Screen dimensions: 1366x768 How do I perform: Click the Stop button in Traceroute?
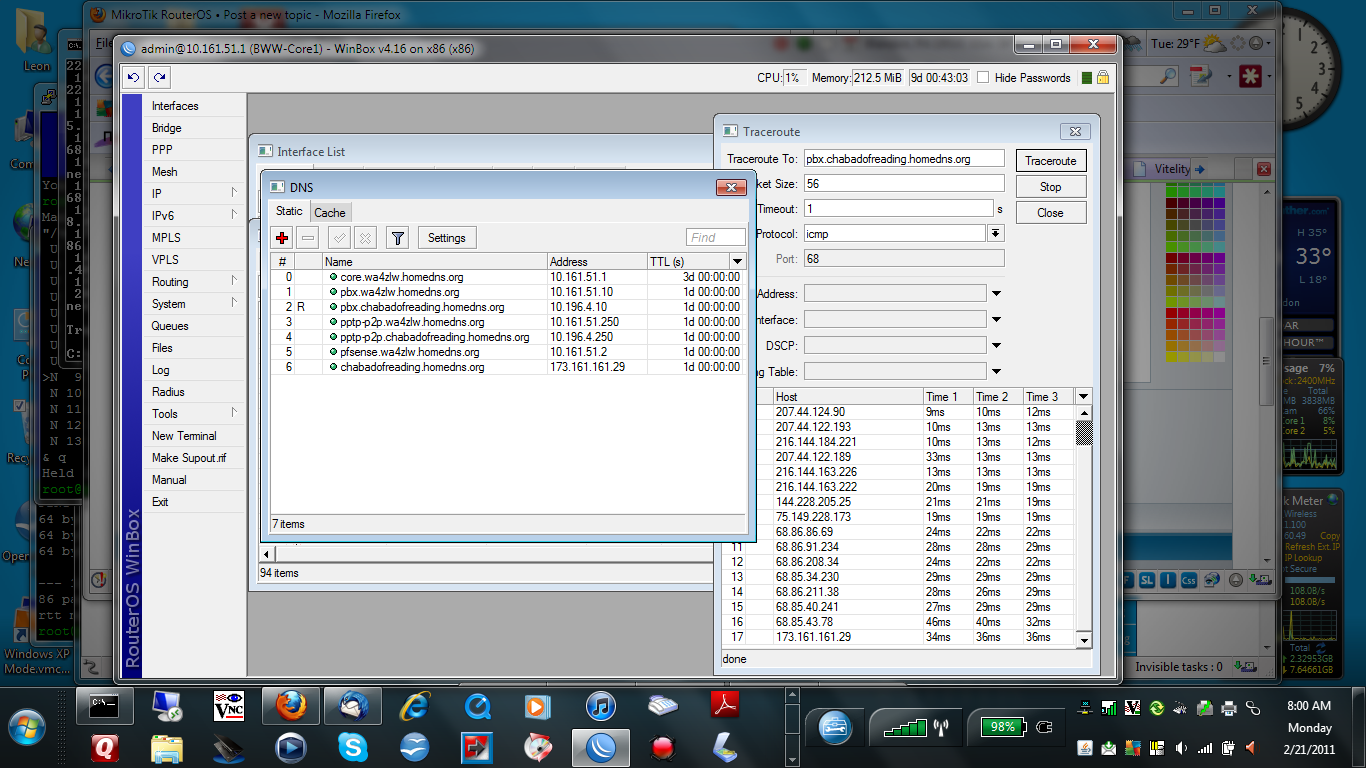1051,186
